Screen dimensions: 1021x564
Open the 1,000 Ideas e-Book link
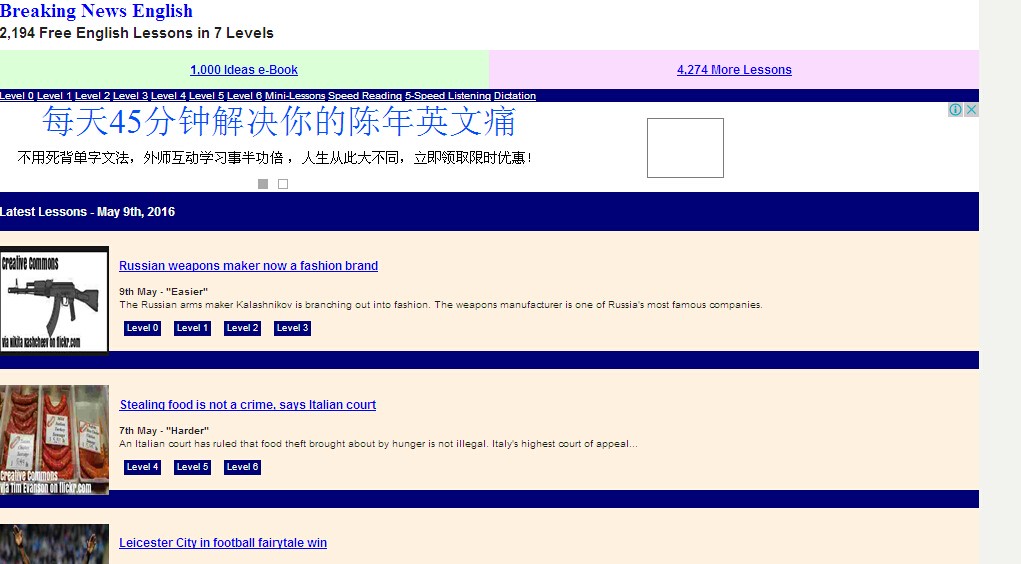coord(244,70)
